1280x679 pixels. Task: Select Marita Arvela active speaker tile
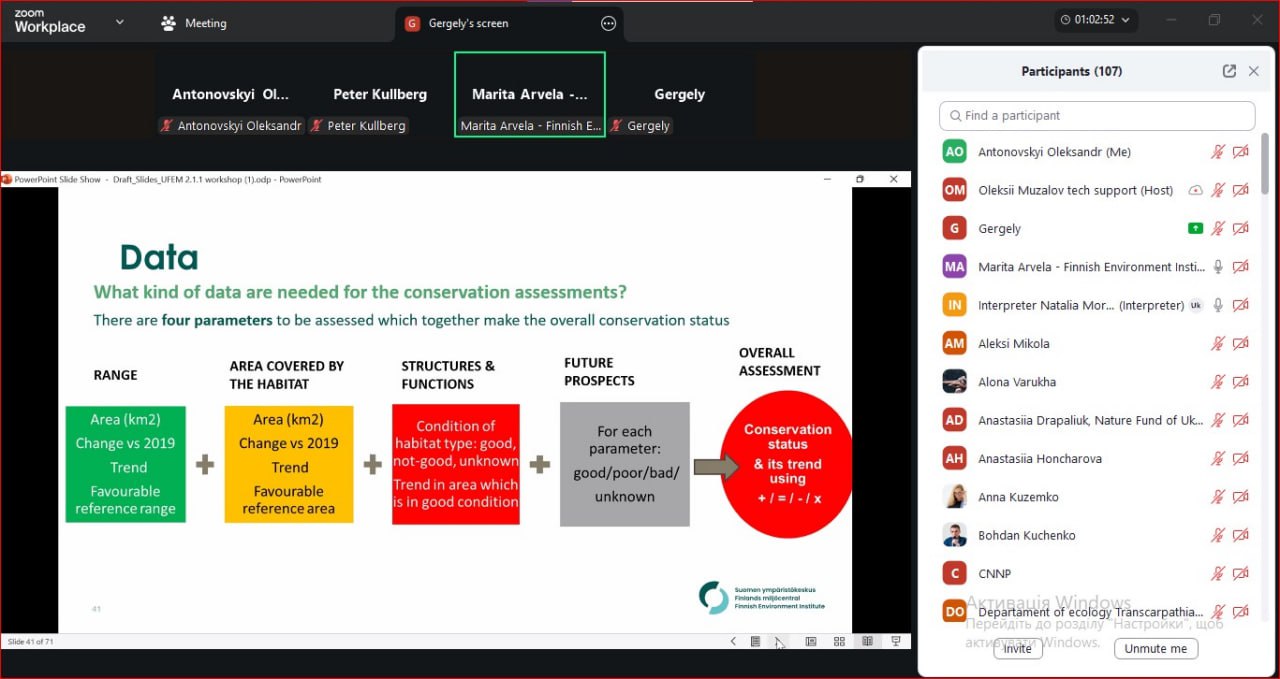coord(530,95)
